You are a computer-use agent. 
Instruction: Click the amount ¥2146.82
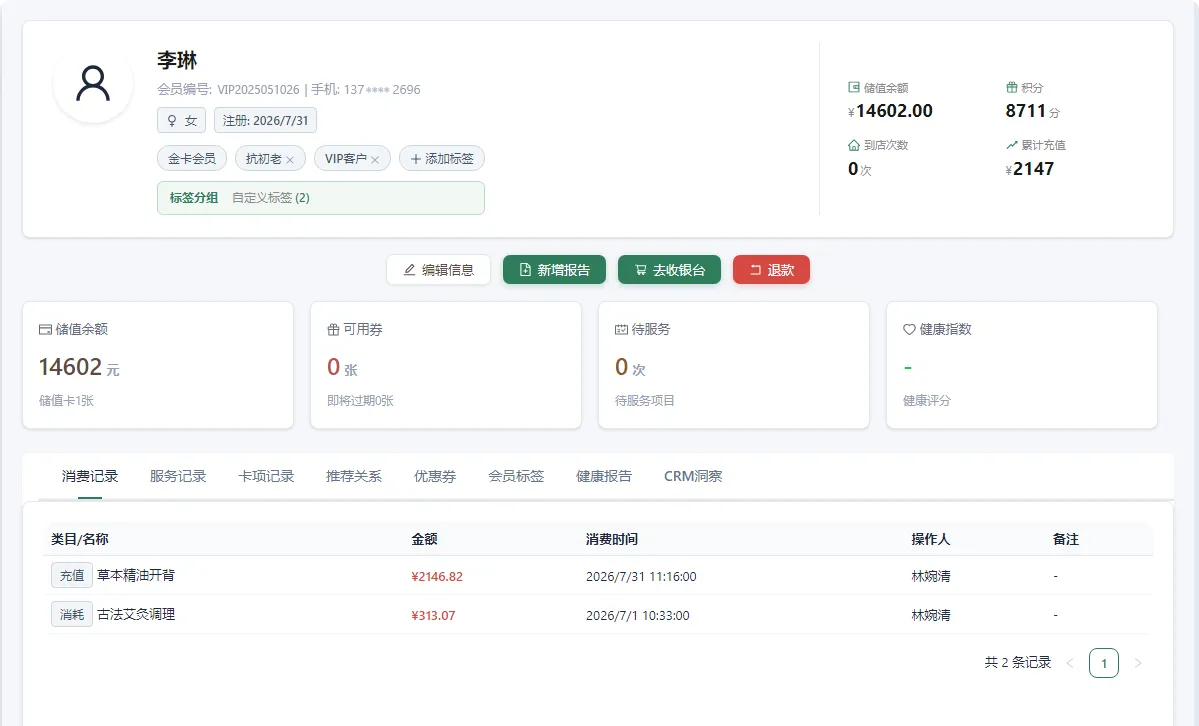tap(437, 577)
